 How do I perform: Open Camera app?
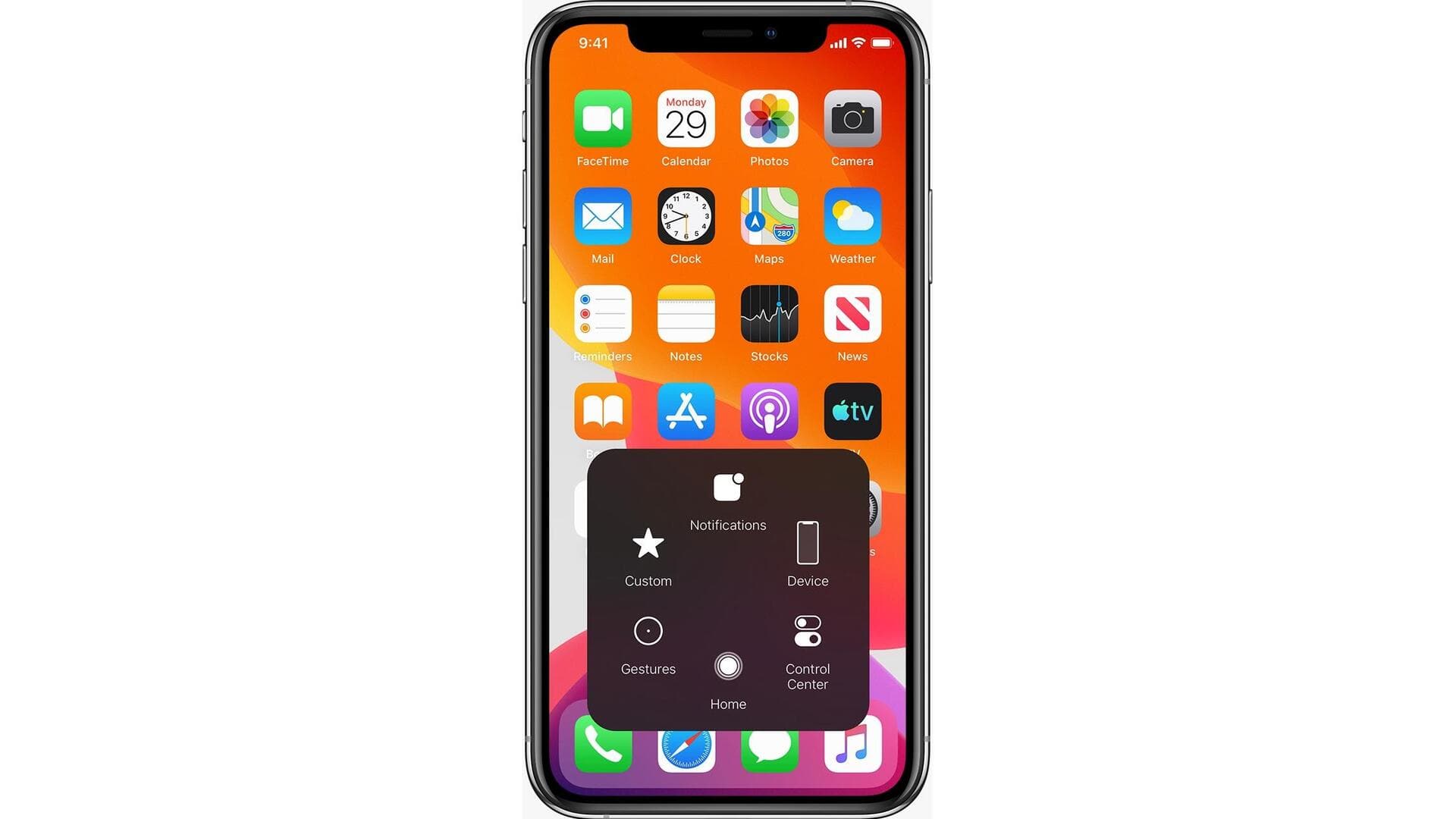pyautogui.click(x=852, y=119)
